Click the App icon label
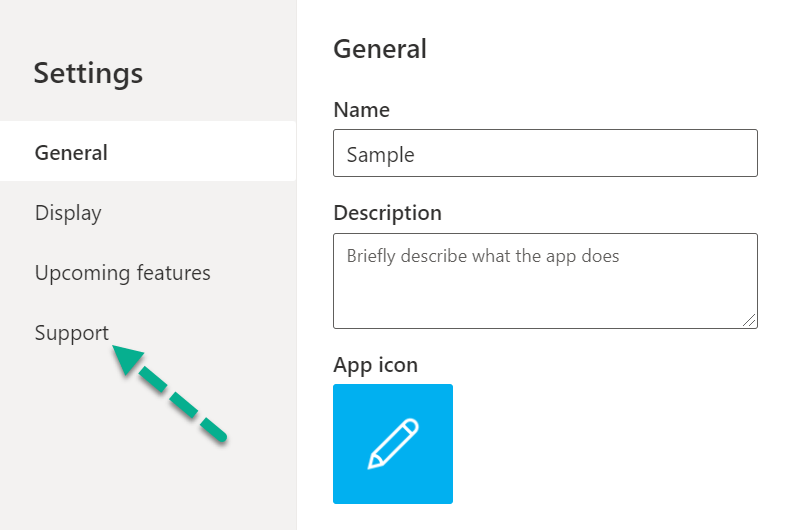The image size is (808, 530). coord(375,365)
